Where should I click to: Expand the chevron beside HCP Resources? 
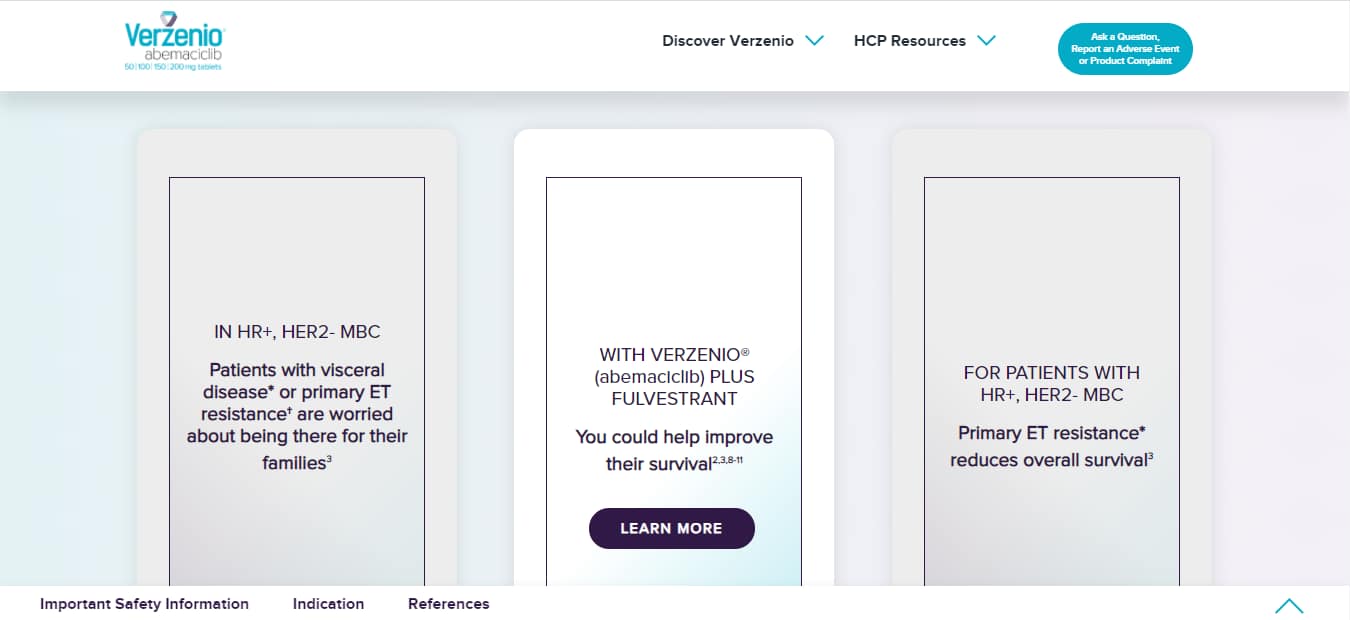pos(986,41)
